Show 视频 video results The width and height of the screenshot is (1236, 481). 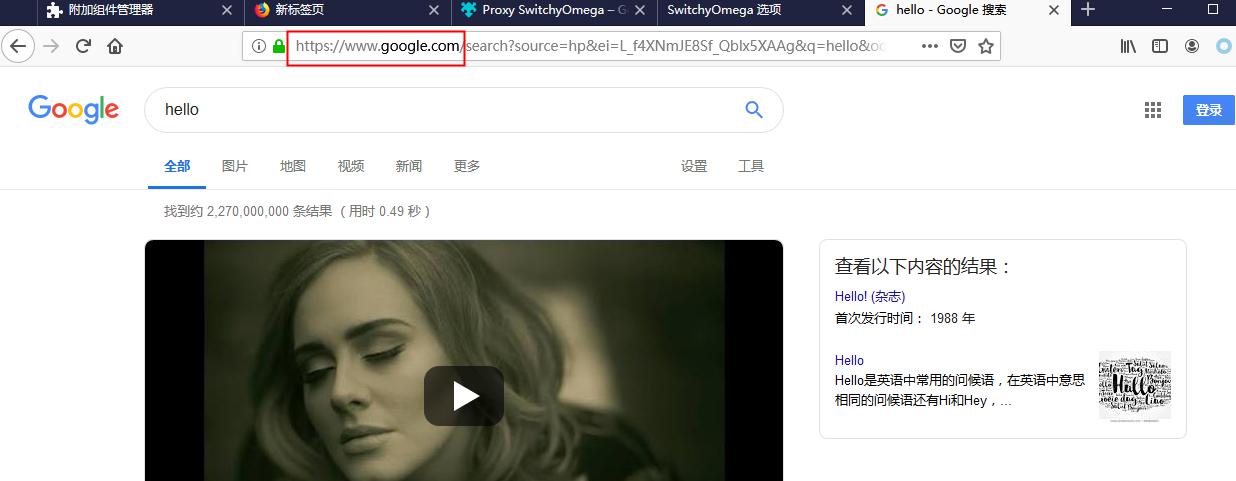click(x=351, y=166)
